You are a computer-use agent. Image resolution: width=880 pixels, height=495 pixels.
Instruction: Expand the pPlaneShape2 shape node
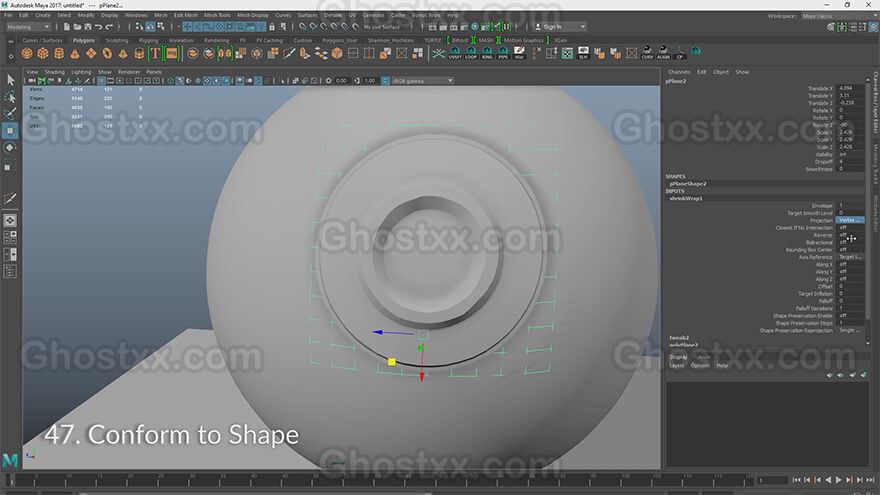pos(688,184)
